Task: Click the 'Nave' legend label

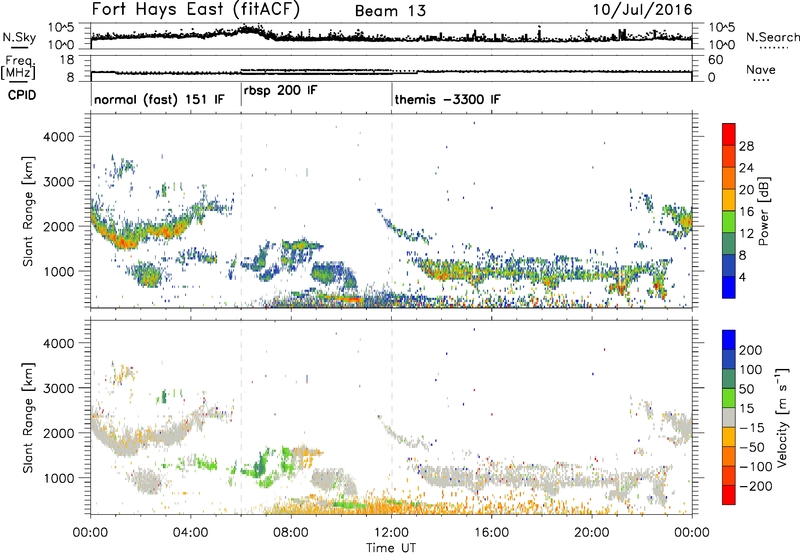Action: (x=761, y=69)
